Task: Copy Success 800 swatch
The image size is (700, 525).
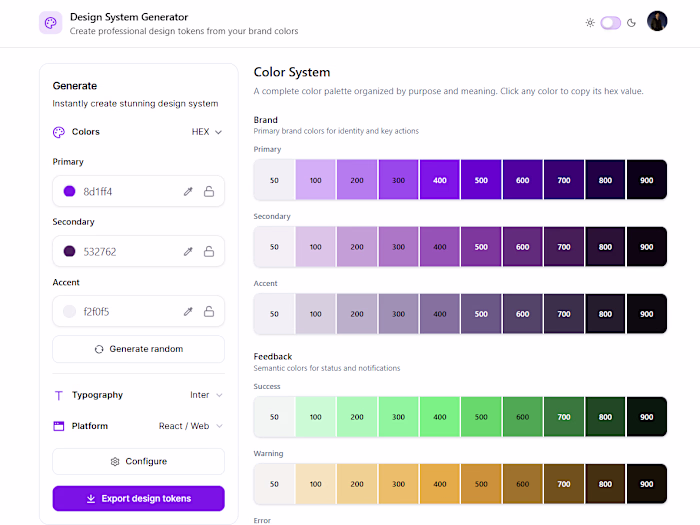Action: coord(605,417)
